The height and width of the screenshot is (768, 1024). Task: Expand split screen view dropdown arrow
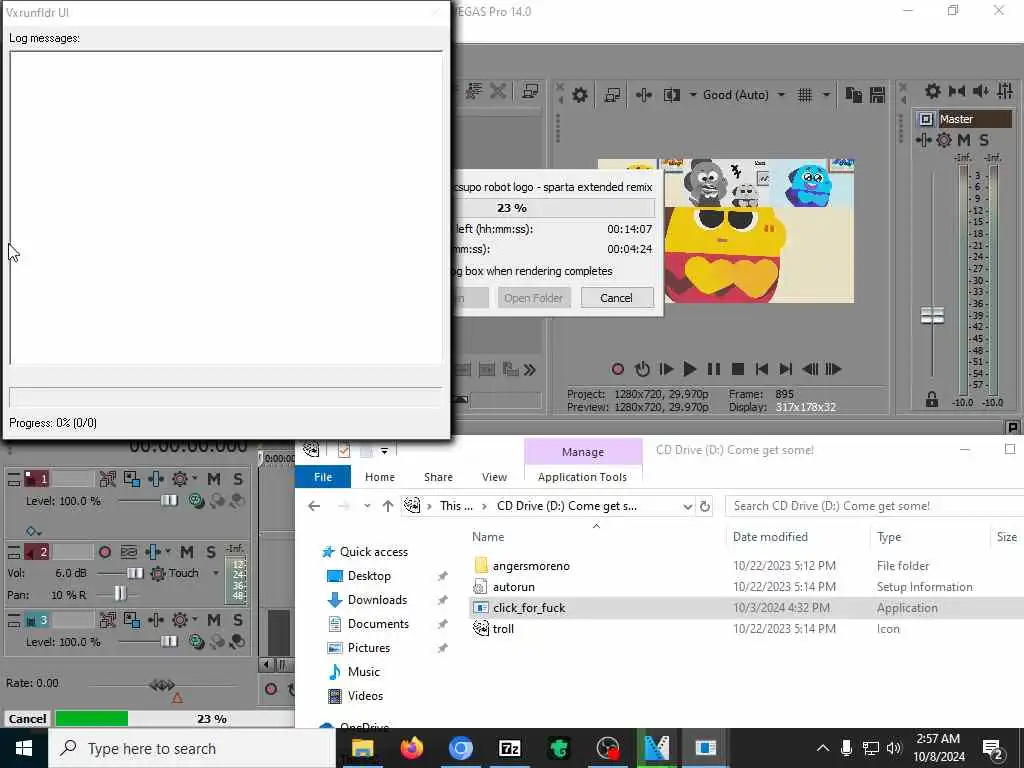pyautogui.click(x=693, y=95)
